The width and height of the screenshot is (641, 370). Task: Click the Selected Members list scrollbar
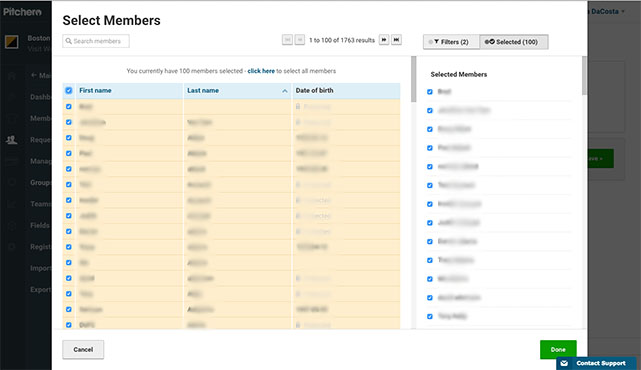tap(584, 76)
